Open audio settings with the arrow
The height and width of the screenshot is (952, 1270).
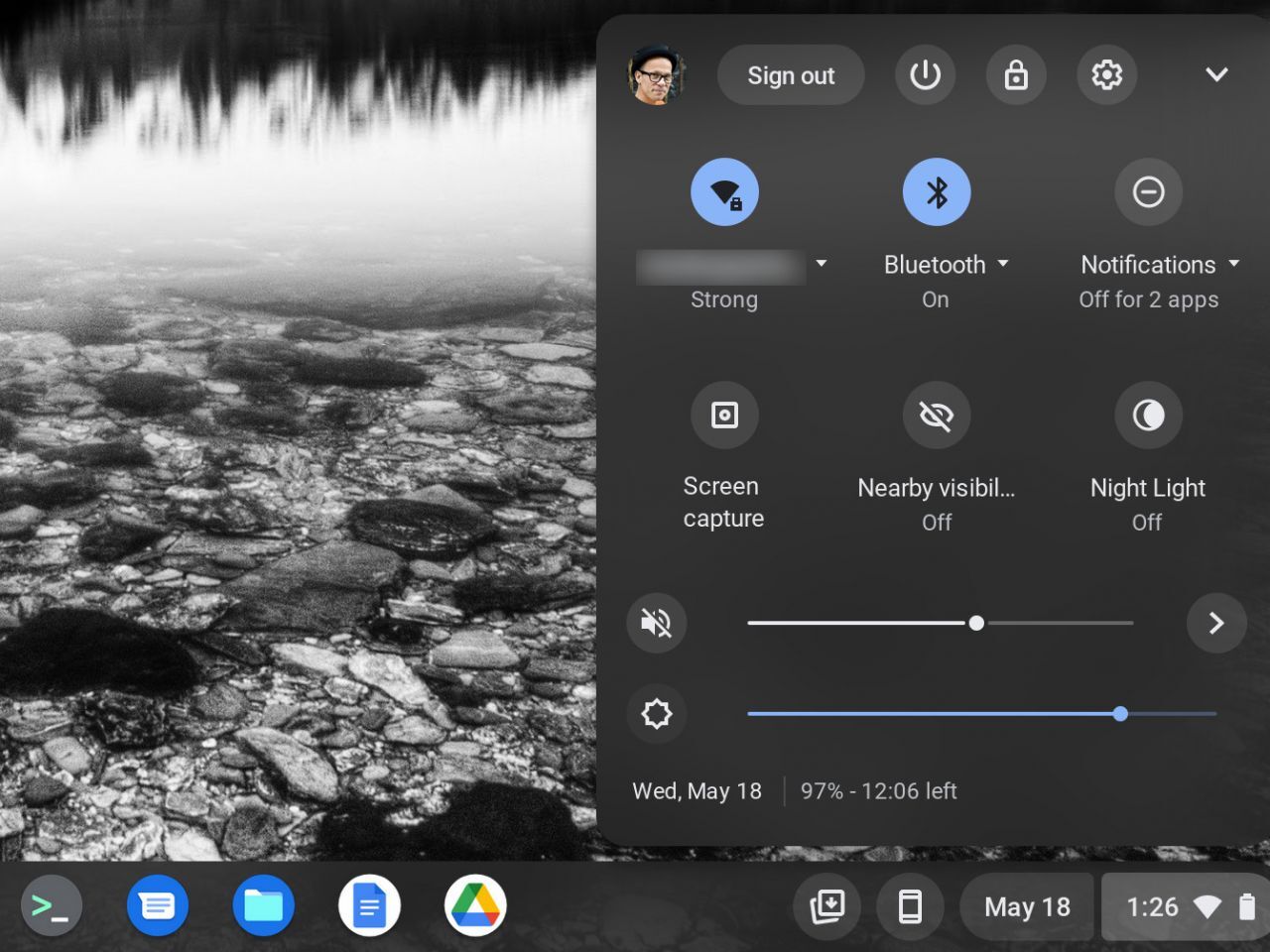point(1215,623)
